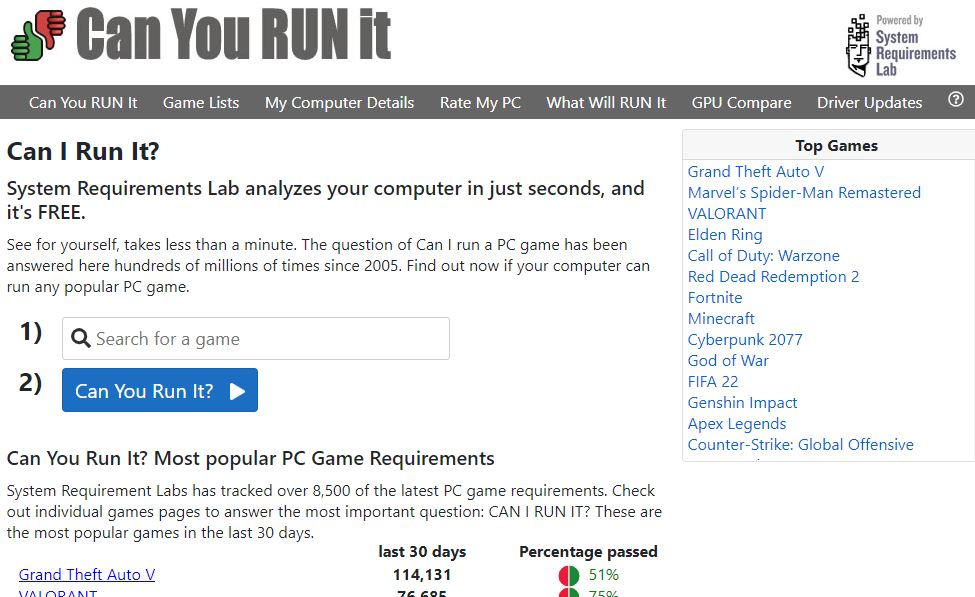Focus the Search for a game field
Viewport: 975px width, 597px height.
point(256,338)
